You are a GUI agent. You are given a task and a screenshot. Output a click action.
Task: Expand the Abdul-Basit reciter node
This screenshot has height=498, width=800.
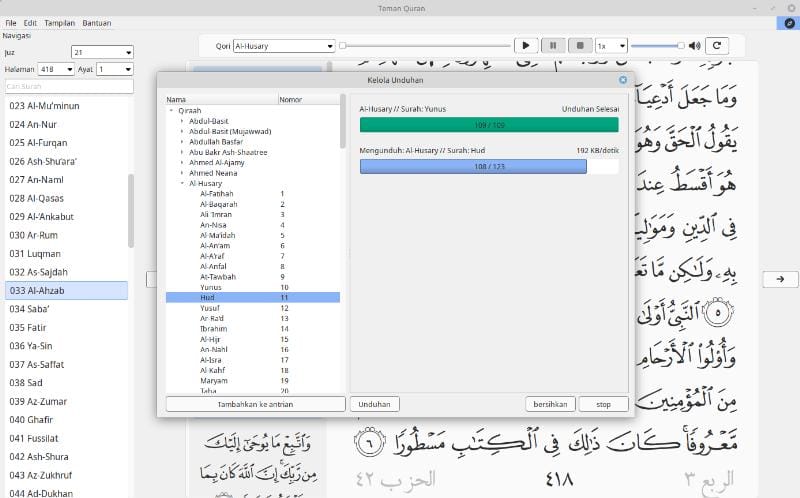pyautogui.click(x=182, y=121)
